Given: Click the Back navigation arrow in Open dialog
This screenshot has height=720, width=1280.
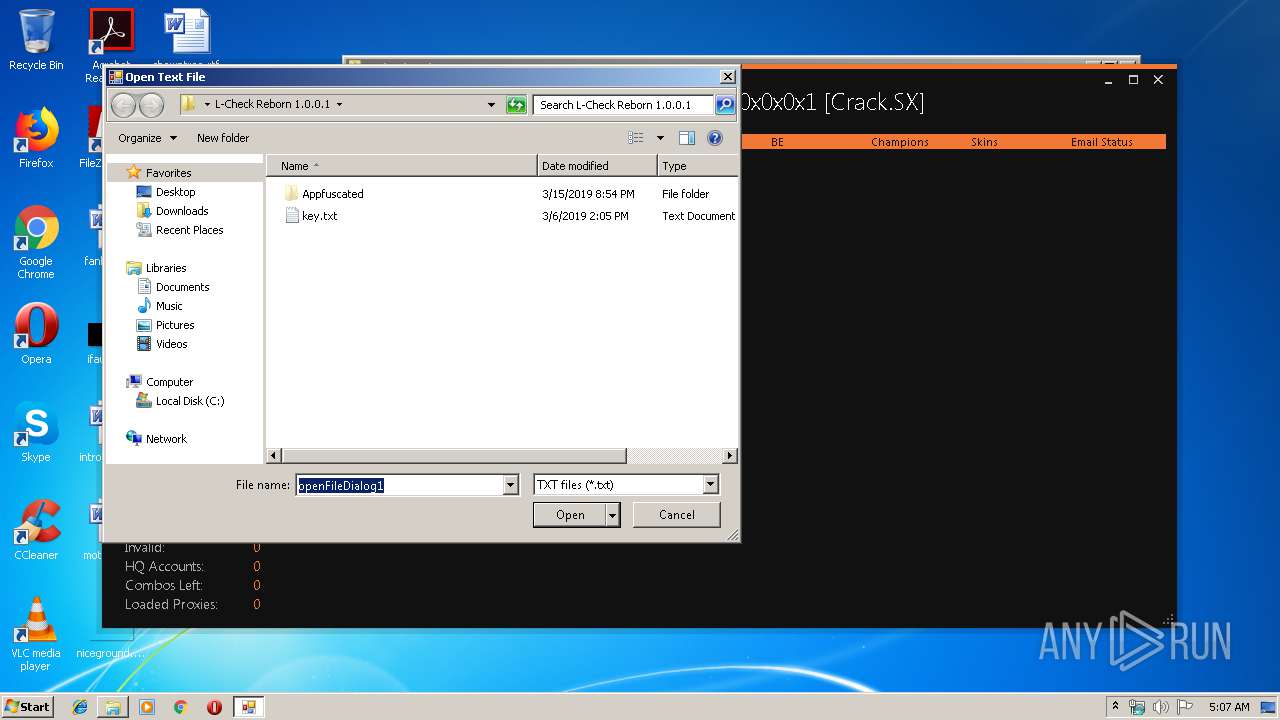Looking at the screenshot, I should 123,104.
